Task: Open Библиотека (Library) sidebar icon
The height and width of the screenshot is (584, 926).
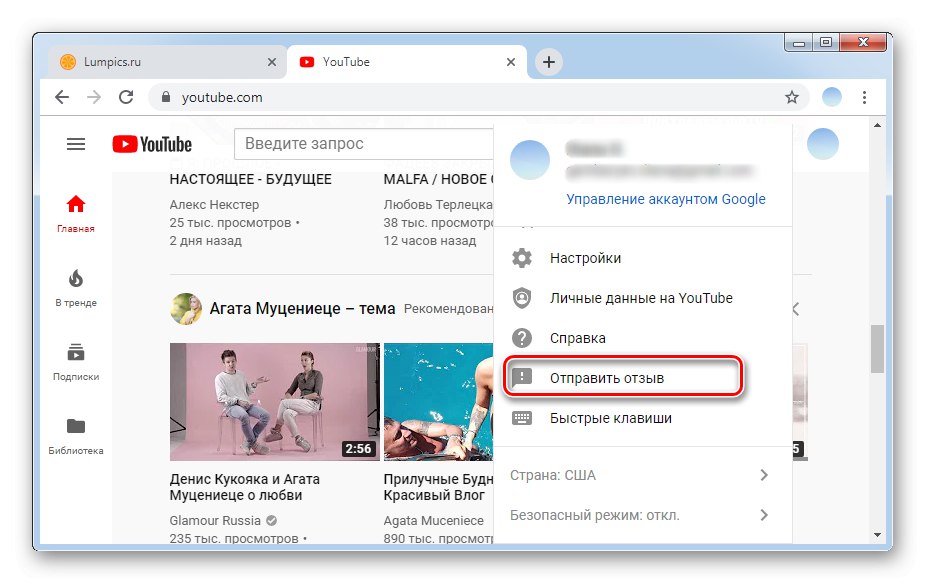Action: 75,432
